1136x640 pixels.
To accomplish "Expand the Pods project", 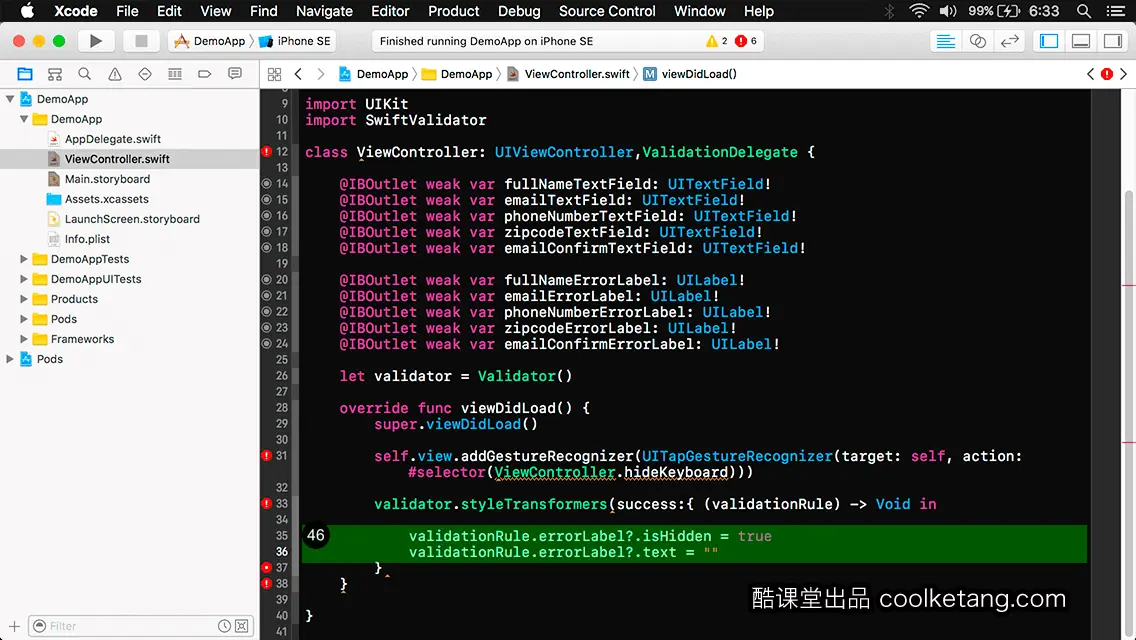I will [x=10, y=359].
